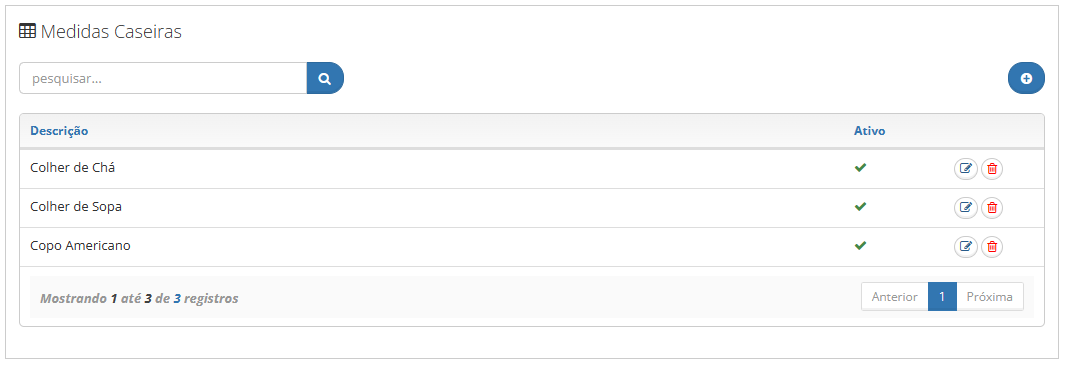Go to the Próxima page

pyautogui.click(x=990, y=297)
